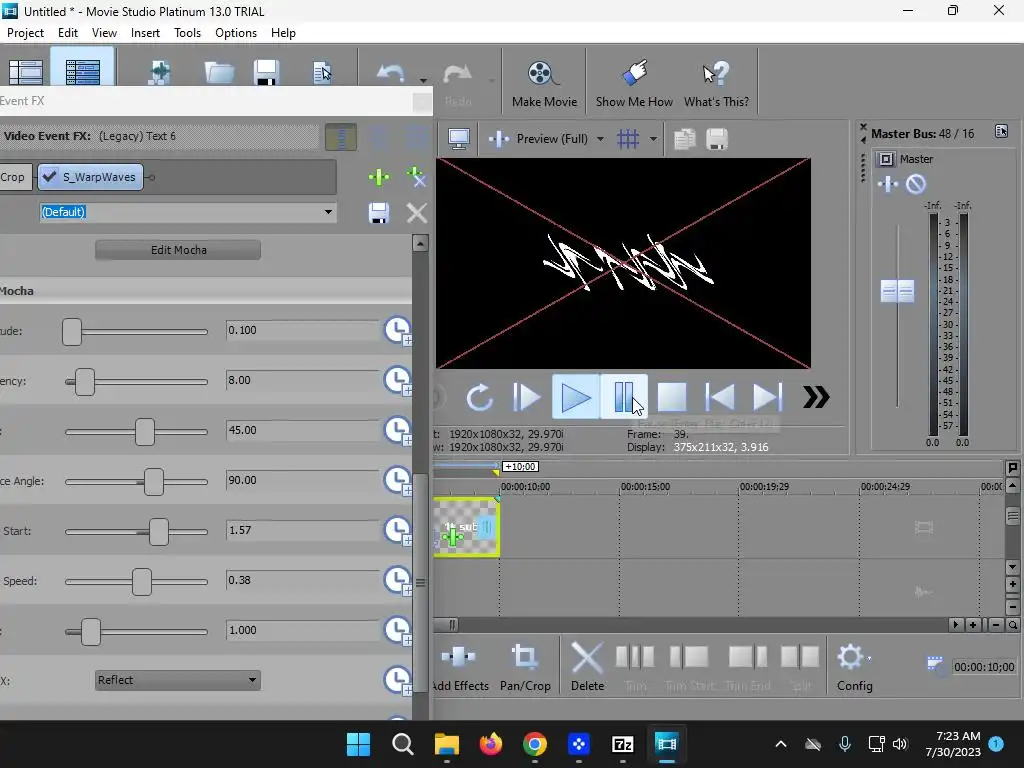Image resolution: width=1024 pixels, height=768 pixels.
Task: Open the Project menu
Action: 25,33
